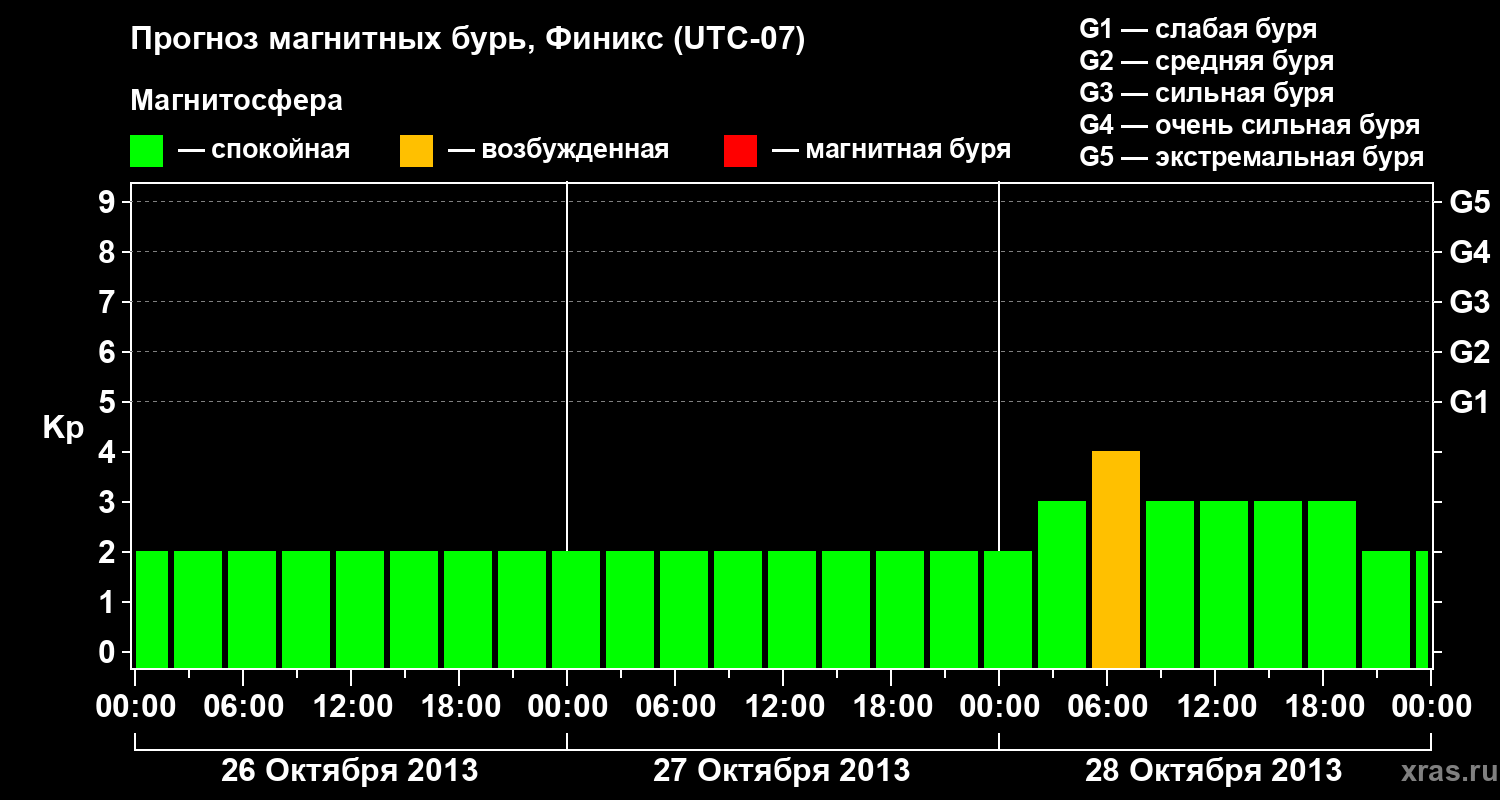Click the '26 Октября 2013' date label
1500x800 pixels.
pyautogui.click(x=349, y=771)
